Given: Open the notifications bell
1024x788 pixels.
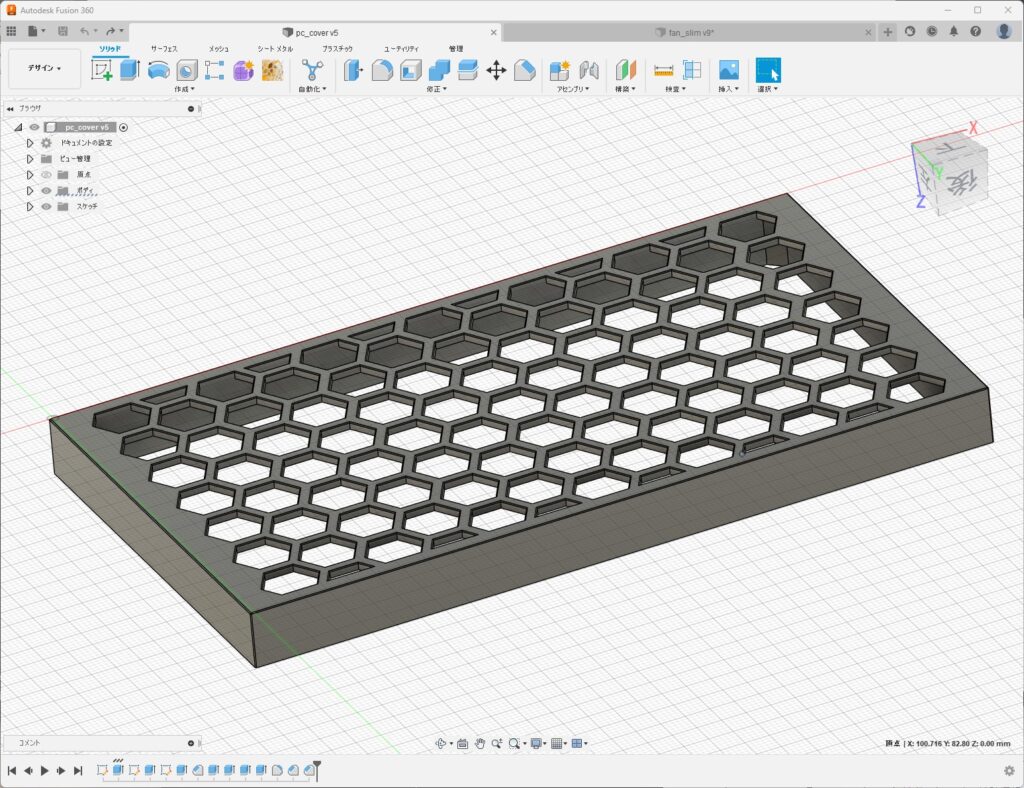Looking at the screenshot, I should (953, 31).
